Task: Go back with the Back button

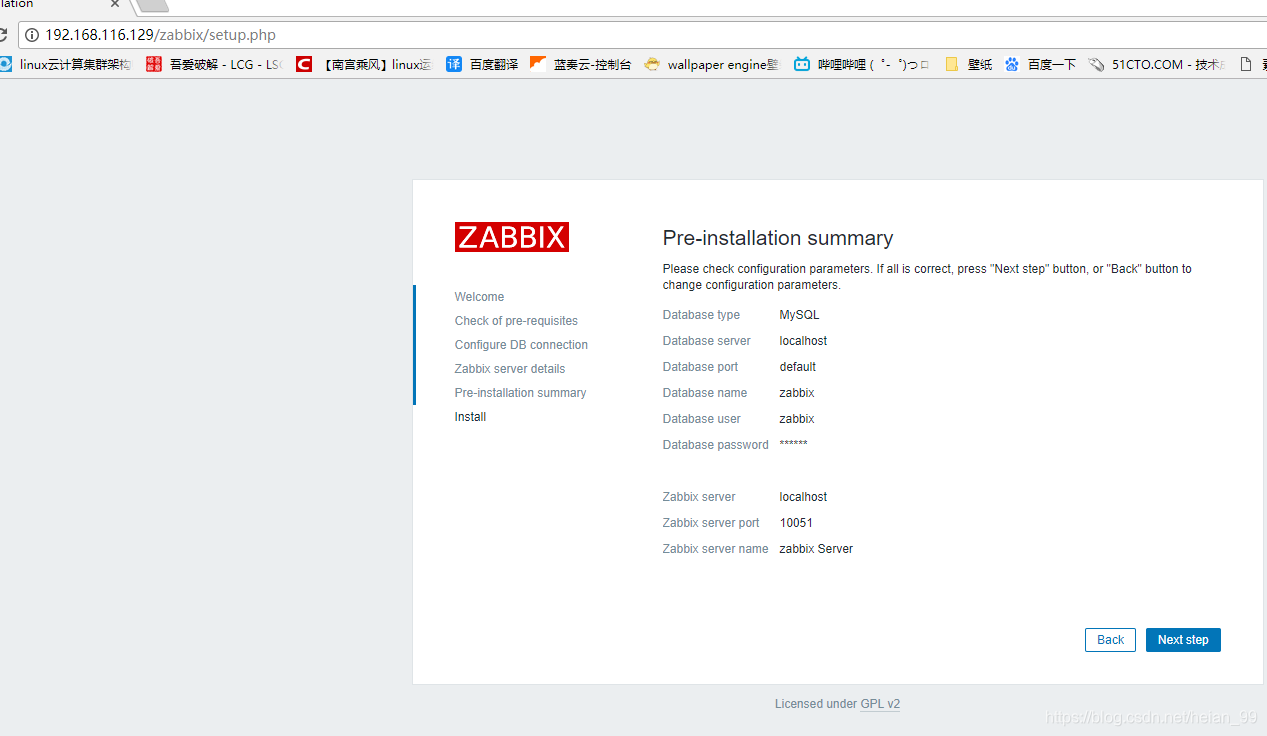Action: click(1110, 640)
